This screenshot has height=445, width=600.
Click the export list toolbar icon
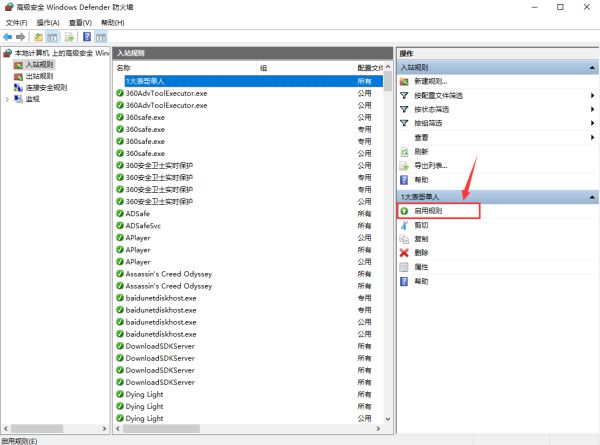coord(70,37)
